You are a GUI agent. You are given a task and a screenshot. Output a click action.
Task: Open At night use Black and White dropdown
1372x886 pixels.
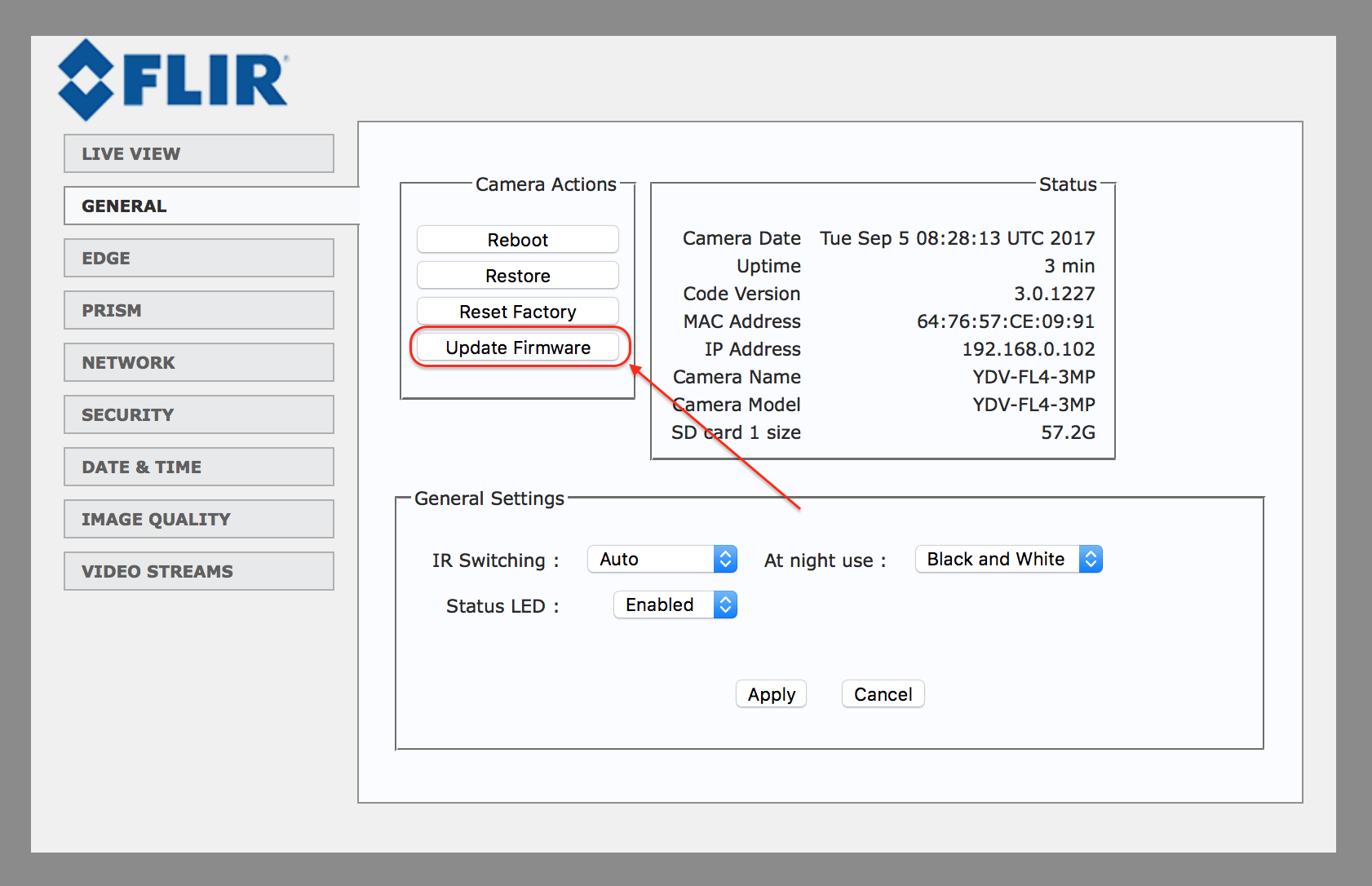(1009, 559)
